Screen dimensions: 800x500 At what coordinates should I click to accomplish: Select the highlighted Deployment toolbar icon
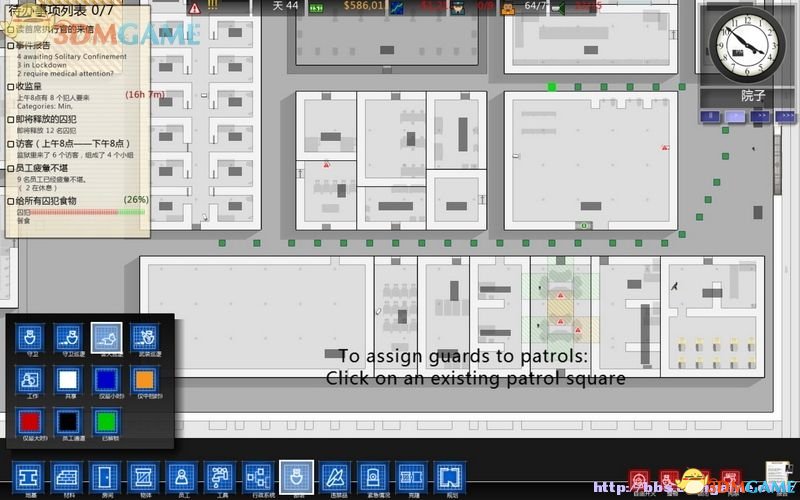[x=296, y=478]
